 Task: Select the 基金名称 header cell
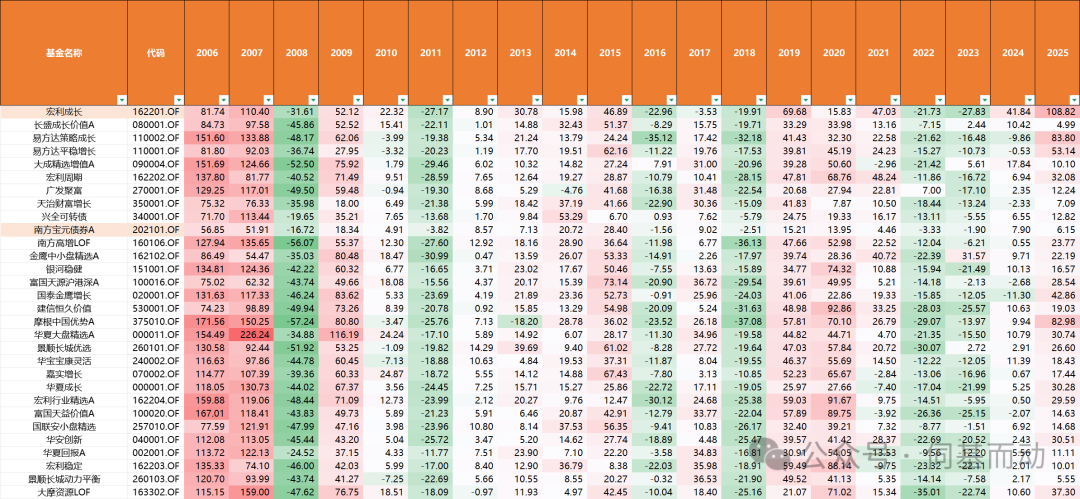click(63, 52)
